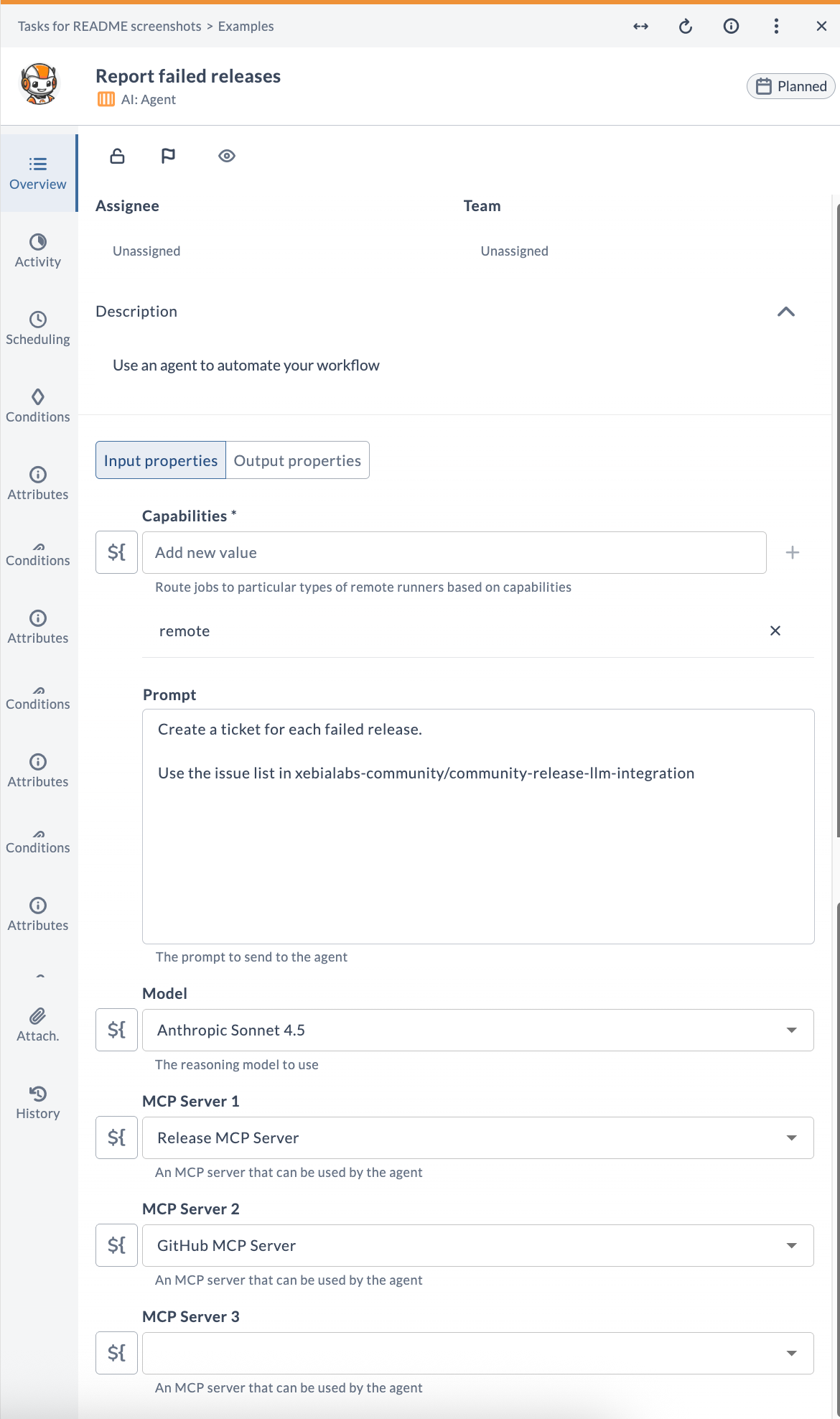Image resolution: width=840 pixels, height=1419 pixels.
Task: Open the Model dropdown
Action: (478, 1030)
